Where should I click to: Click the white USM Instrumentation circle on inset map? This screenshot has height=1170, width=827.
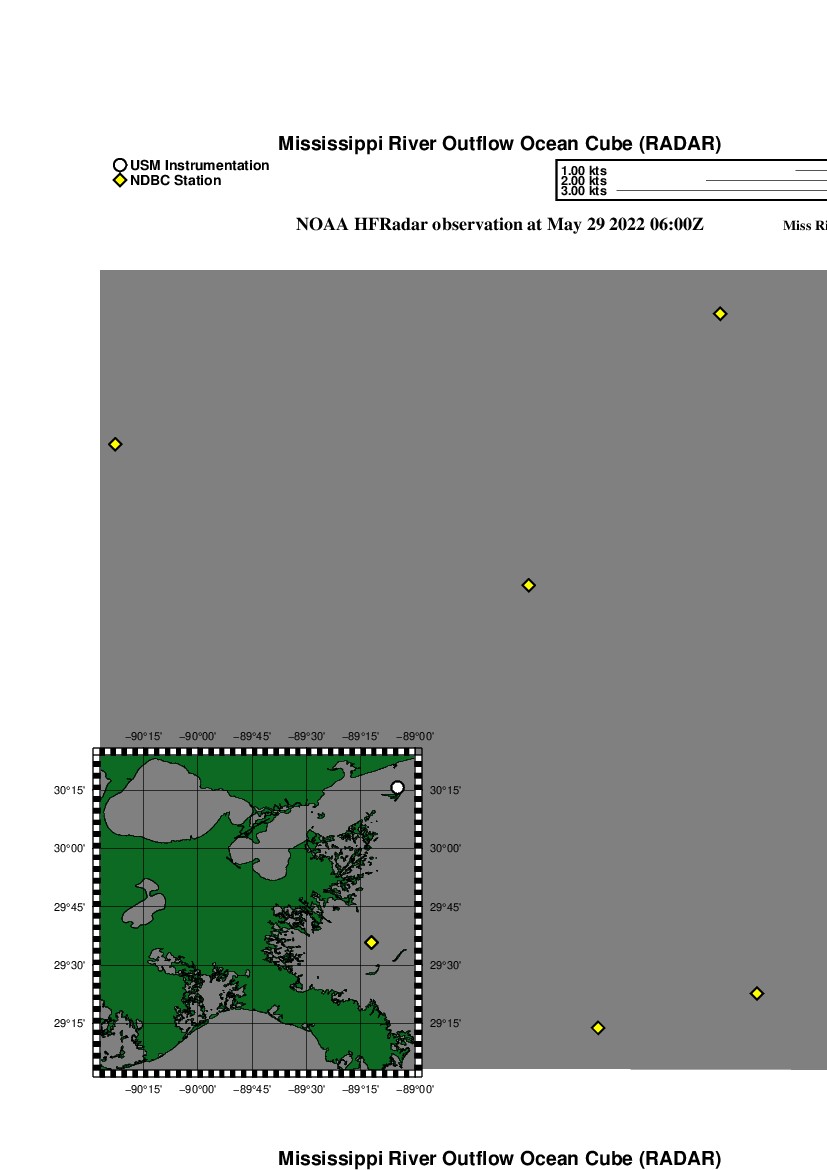[x=397, y=788]
